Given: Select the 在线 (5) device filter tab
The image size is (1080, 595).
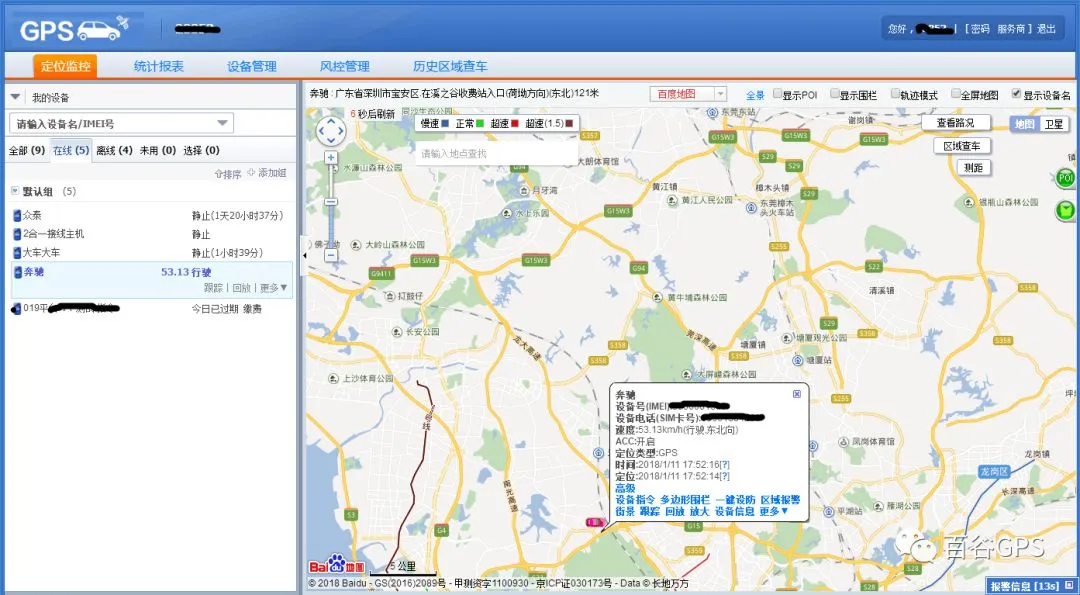Looking at the screenshot, I should click(x=71, y=150).
